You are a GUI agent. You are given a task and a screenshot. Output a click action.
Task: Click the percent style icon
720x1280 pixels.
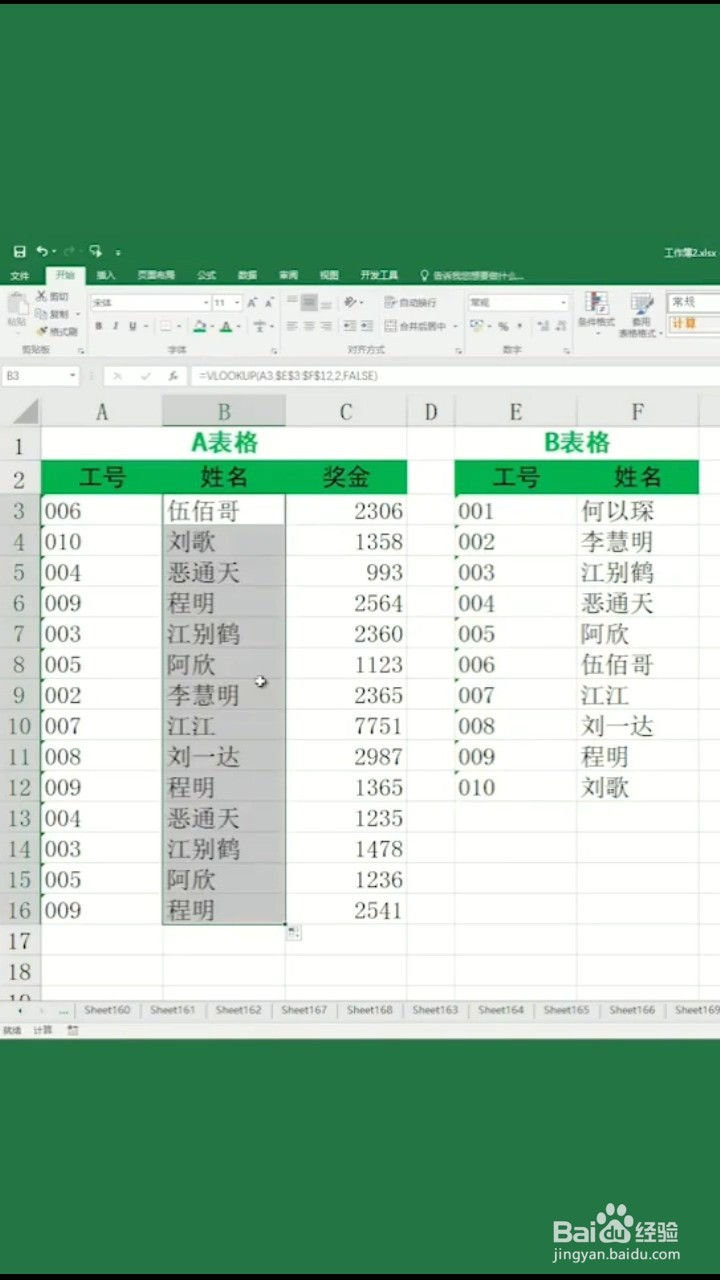503,326
